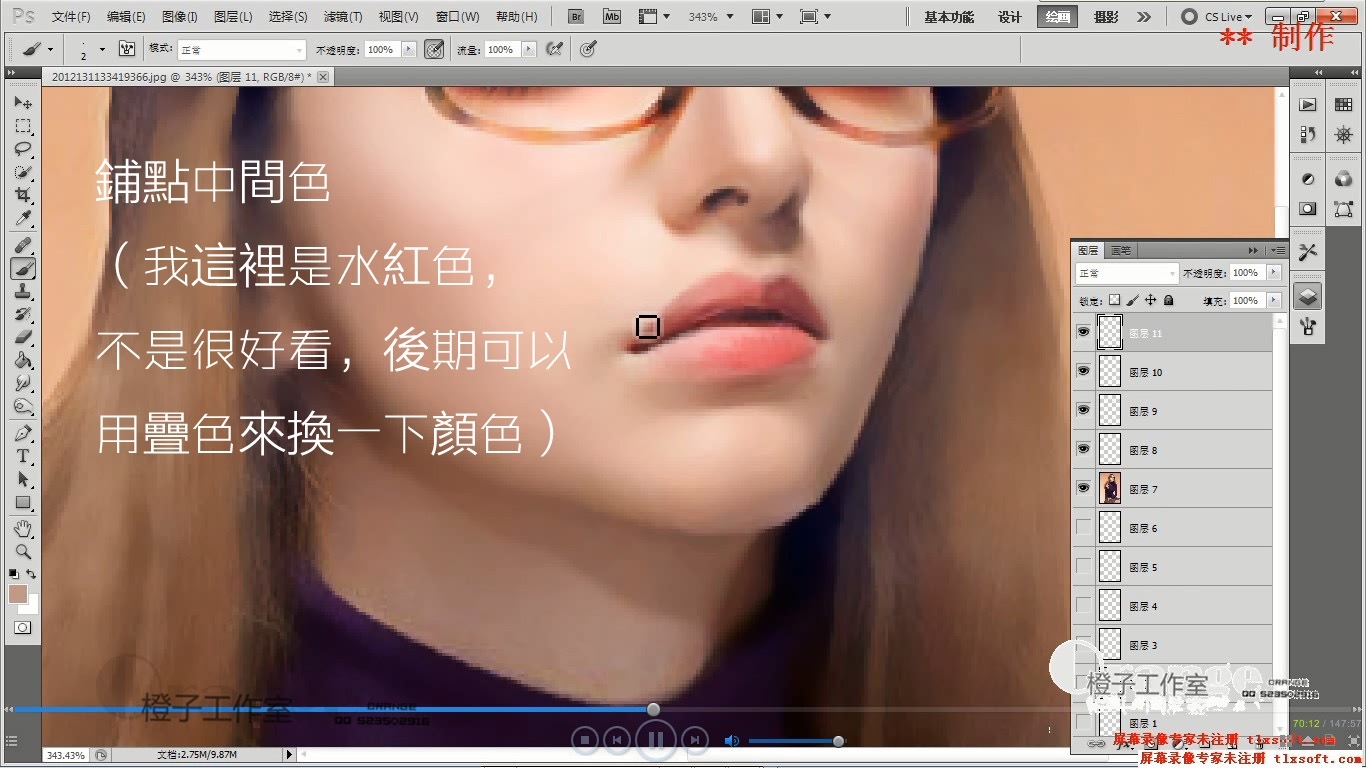Select the Crop tool

23,195
